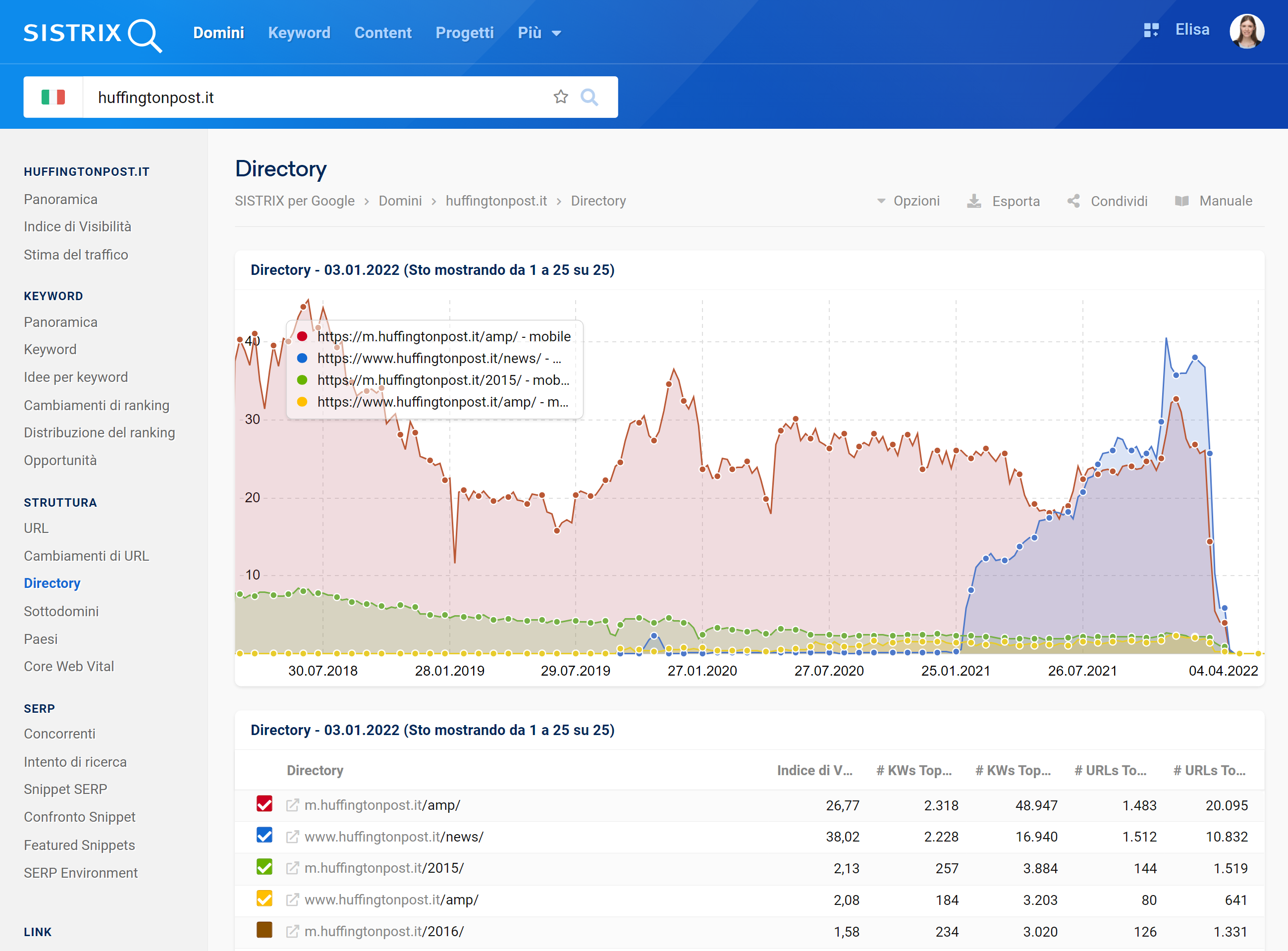Viewport: 1288px width, 951px height.
Task: Click blue legend dot for www.huffingtonpost.it/news/
Action: (302, 358)
